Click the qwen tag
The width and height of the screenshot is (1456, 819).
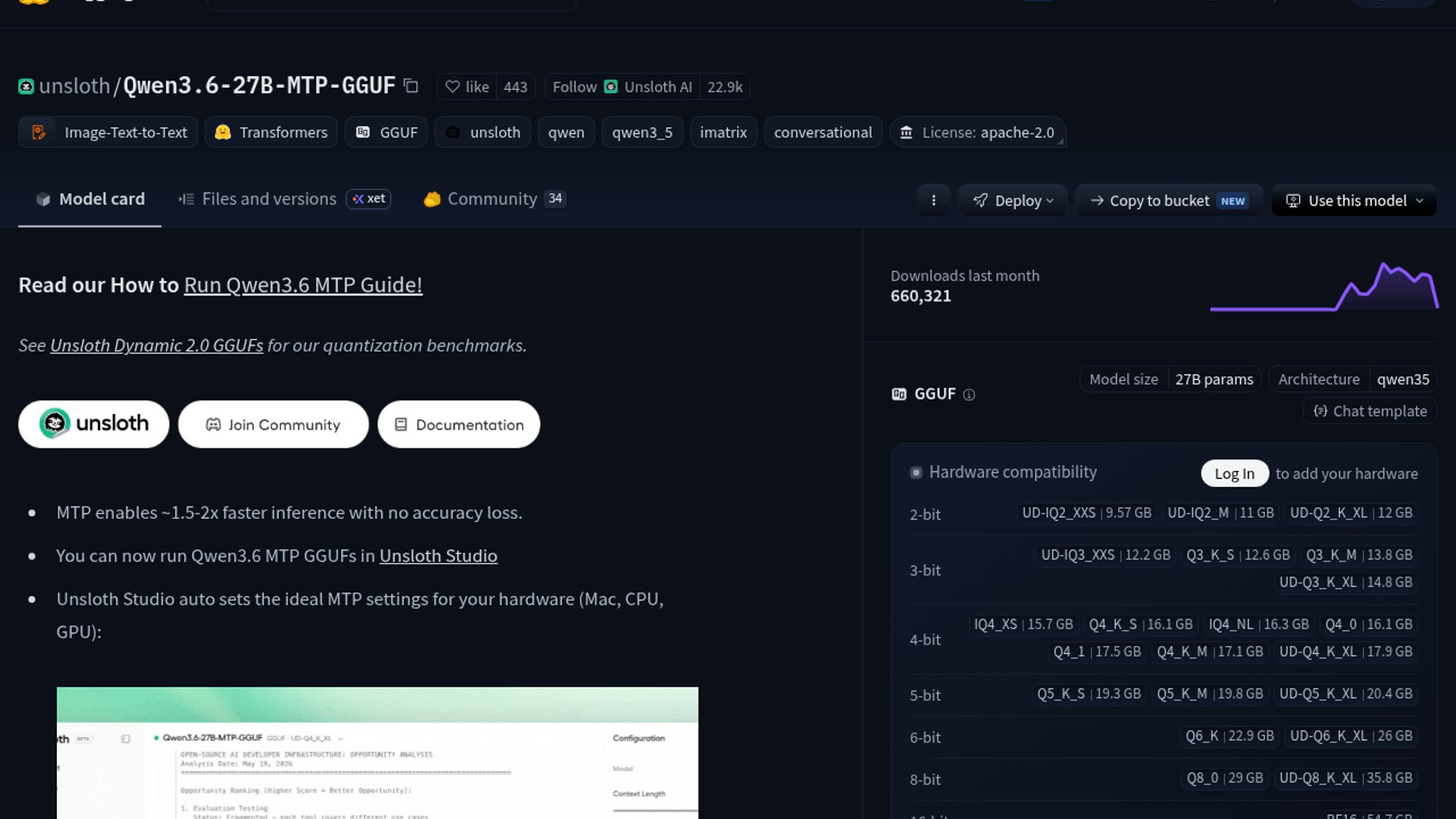point(566,132)
